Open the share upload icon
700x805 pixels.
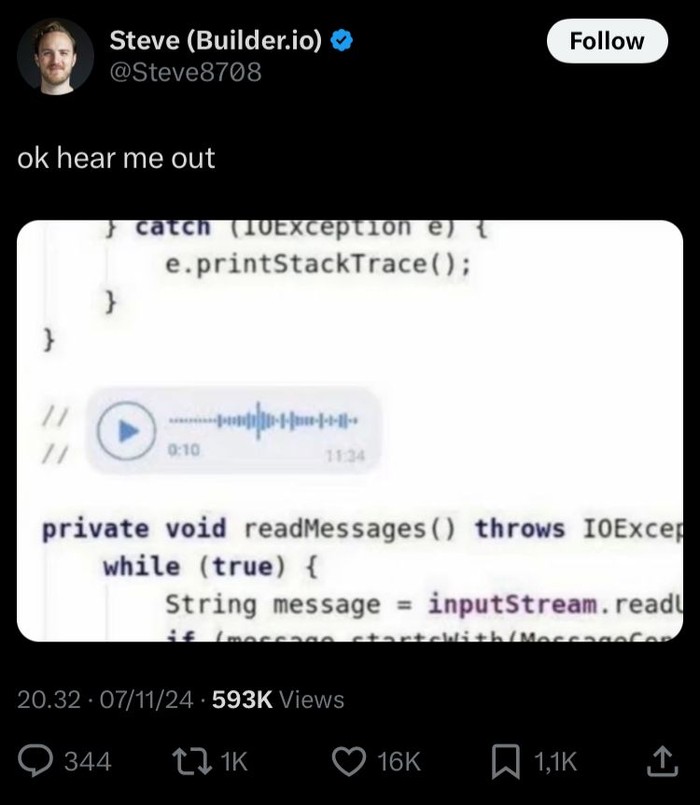coord(663,761)
